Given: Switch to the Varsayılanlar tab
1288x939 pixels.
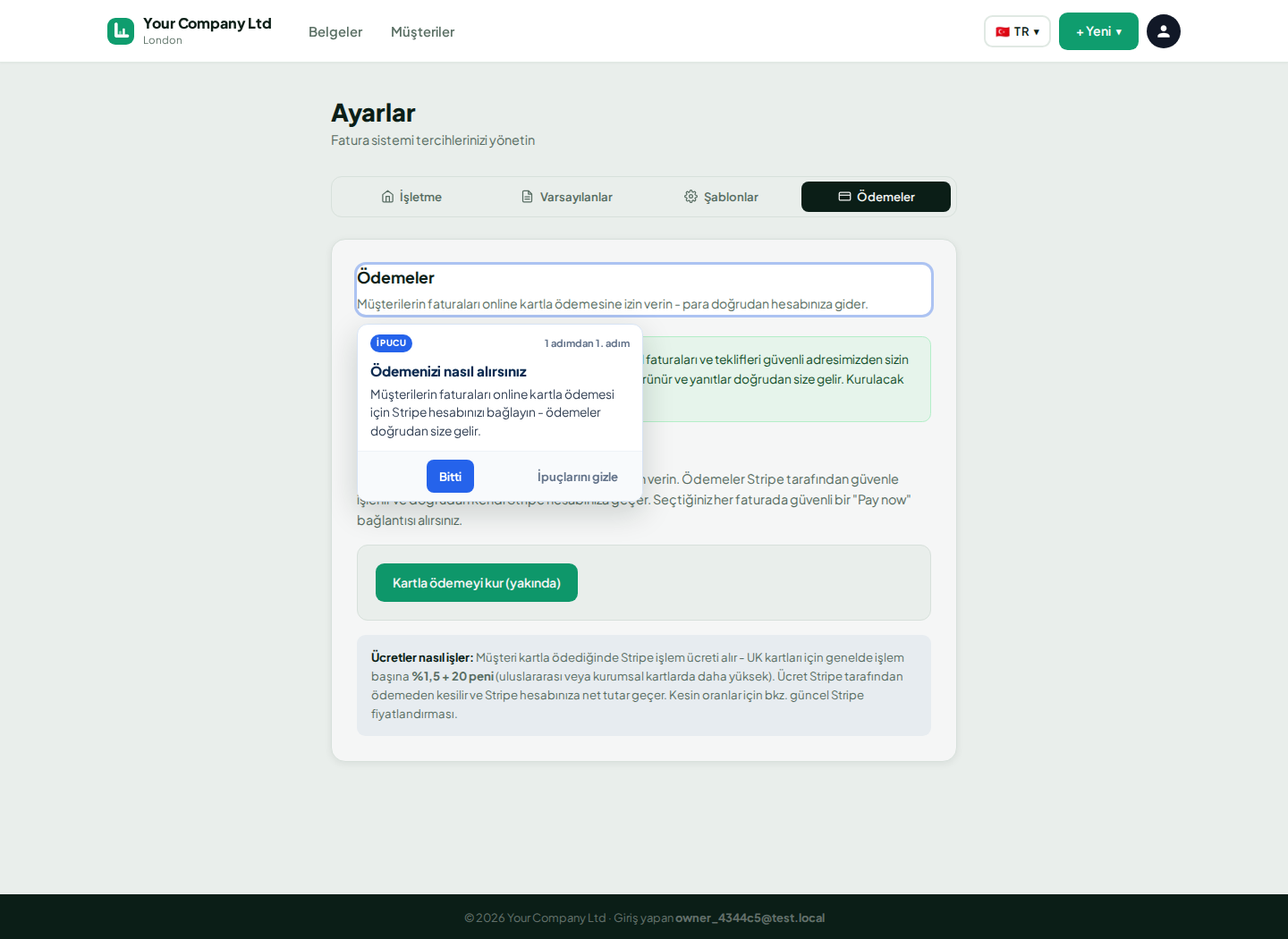Looking at the screenshot, I should (567, 197).
